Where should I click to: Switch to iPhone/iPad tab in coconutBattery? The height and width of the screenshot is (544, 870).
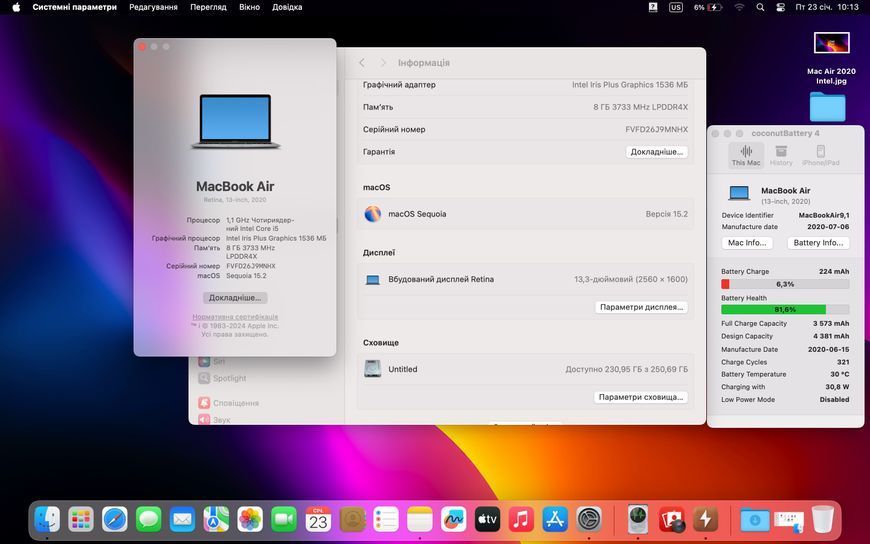click(821, 155)
